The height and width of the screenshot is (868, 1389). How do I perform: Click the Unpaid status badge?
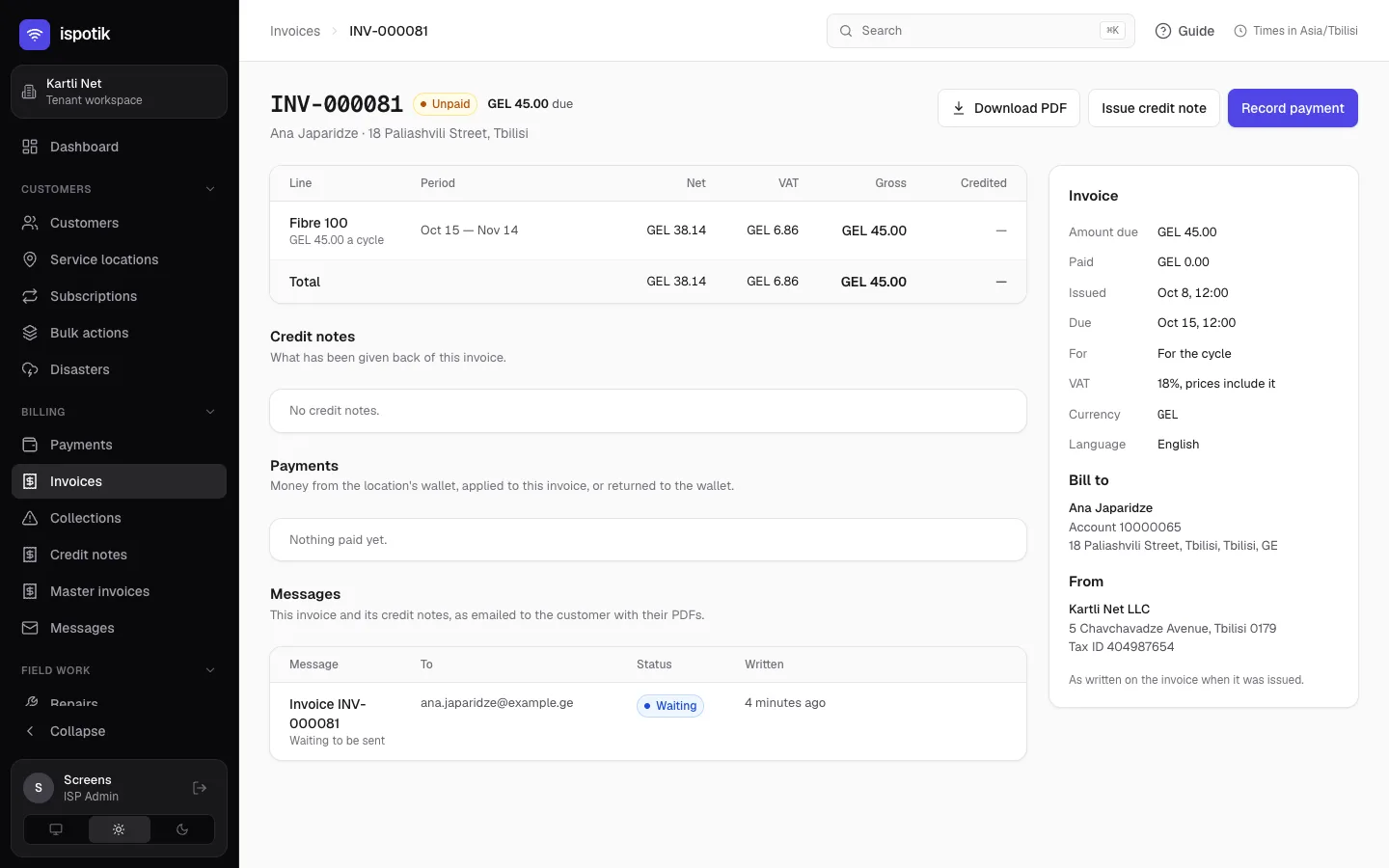(x=445, y=104)
